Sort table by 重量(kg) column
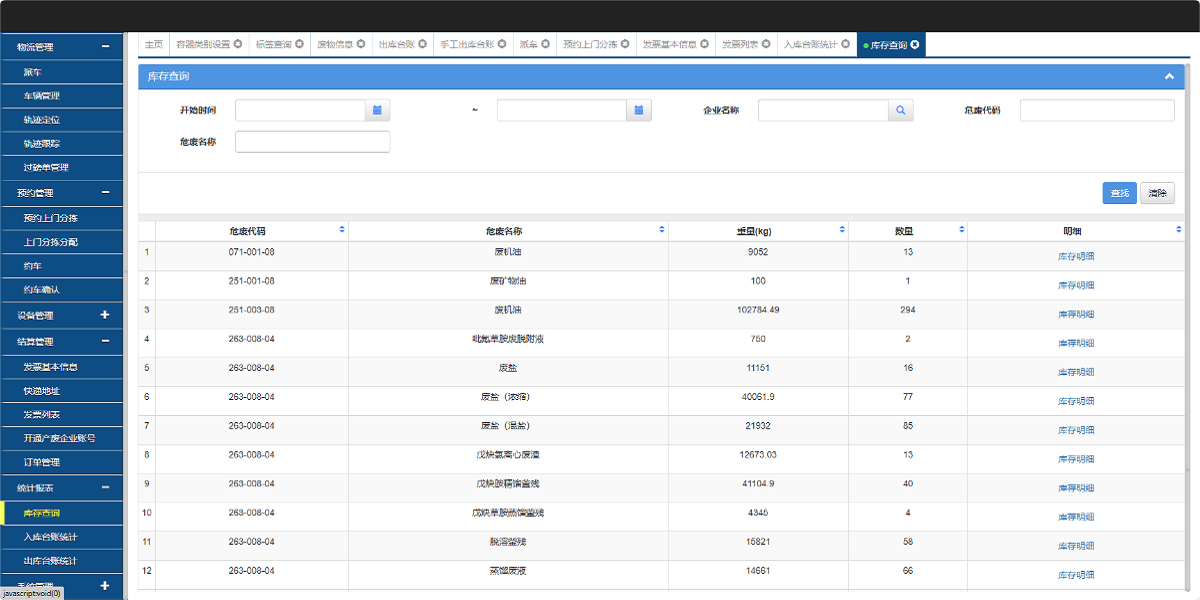This screenshot has width=1200, height=600. click(842, 230)
